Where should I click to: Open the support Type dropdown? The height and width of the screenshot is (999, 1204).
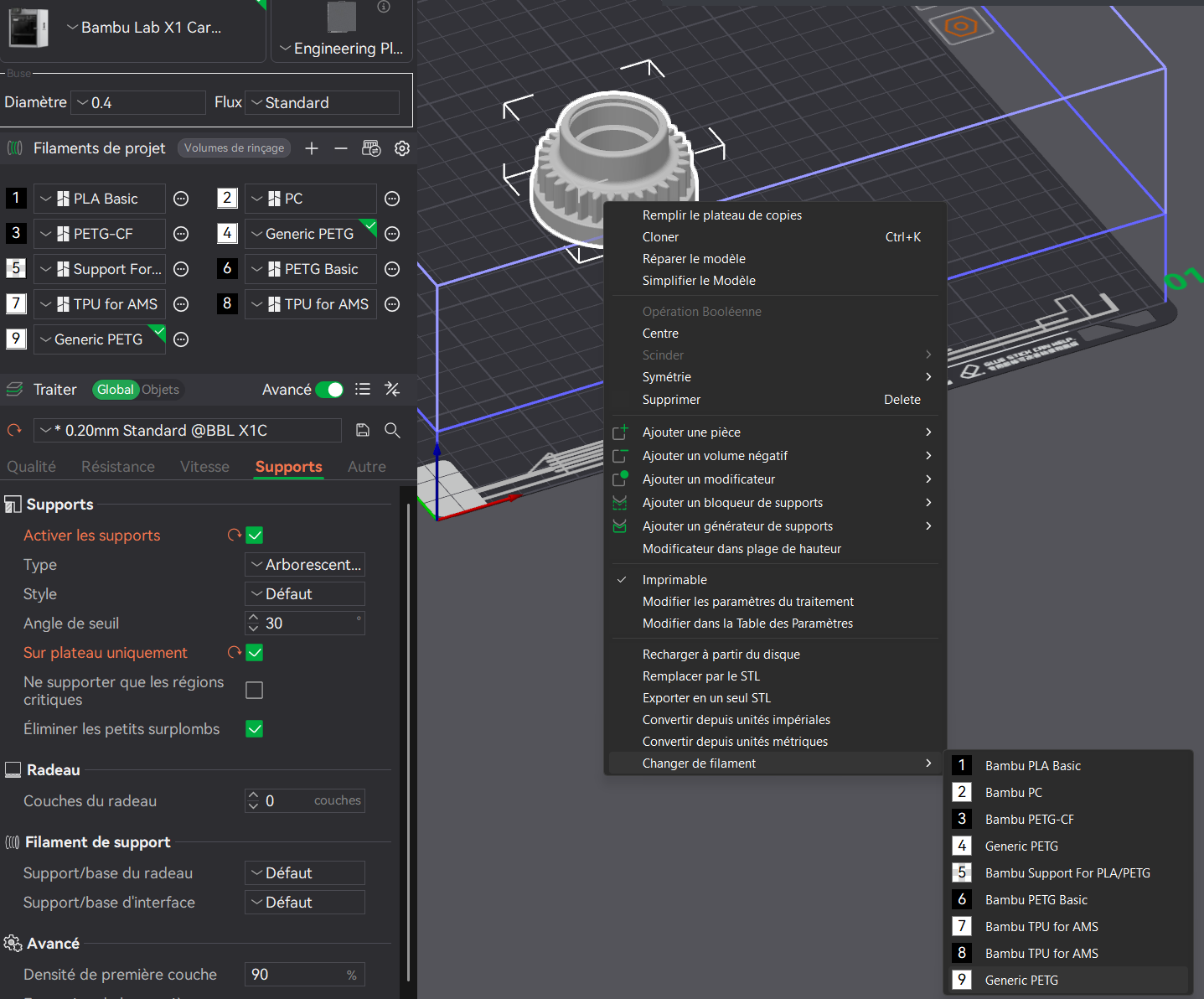pyautogui.click(x=305, y=565)
